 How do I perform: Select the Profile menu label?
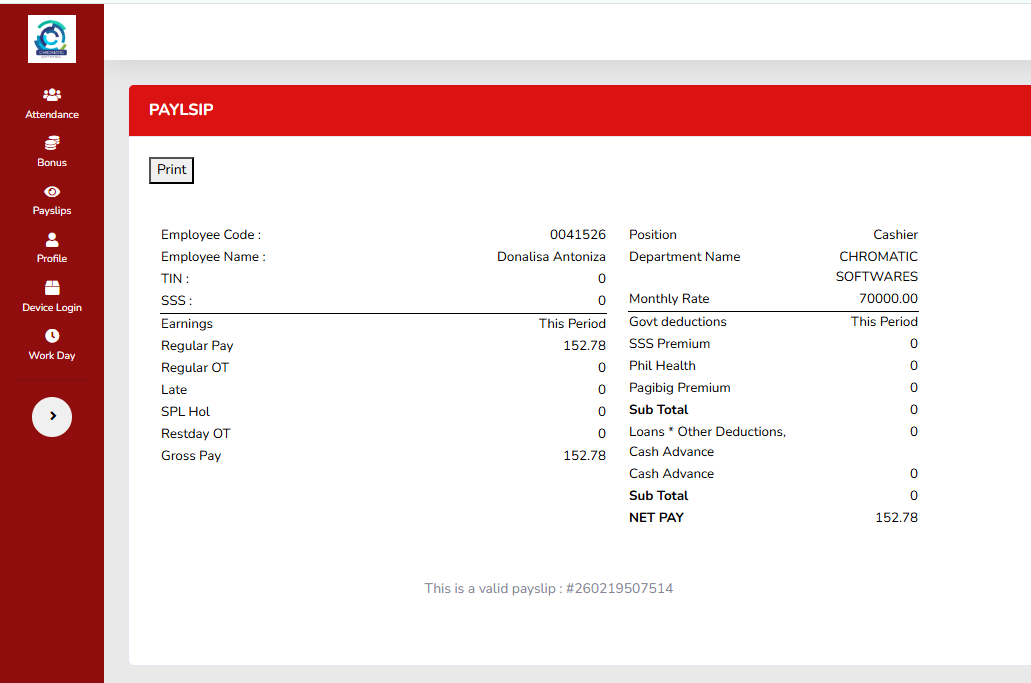(52, 258)
